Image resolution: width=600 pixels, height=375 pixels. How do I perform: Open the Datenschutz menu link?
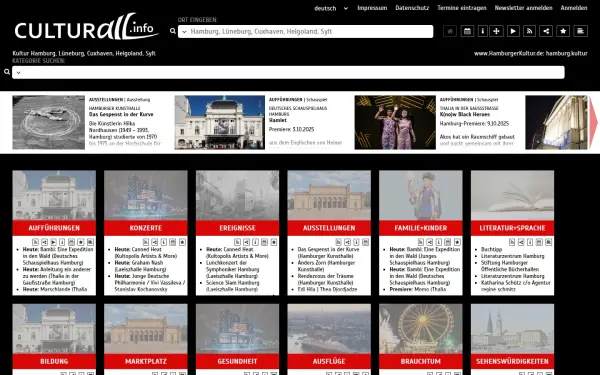(x=412, y=8)
